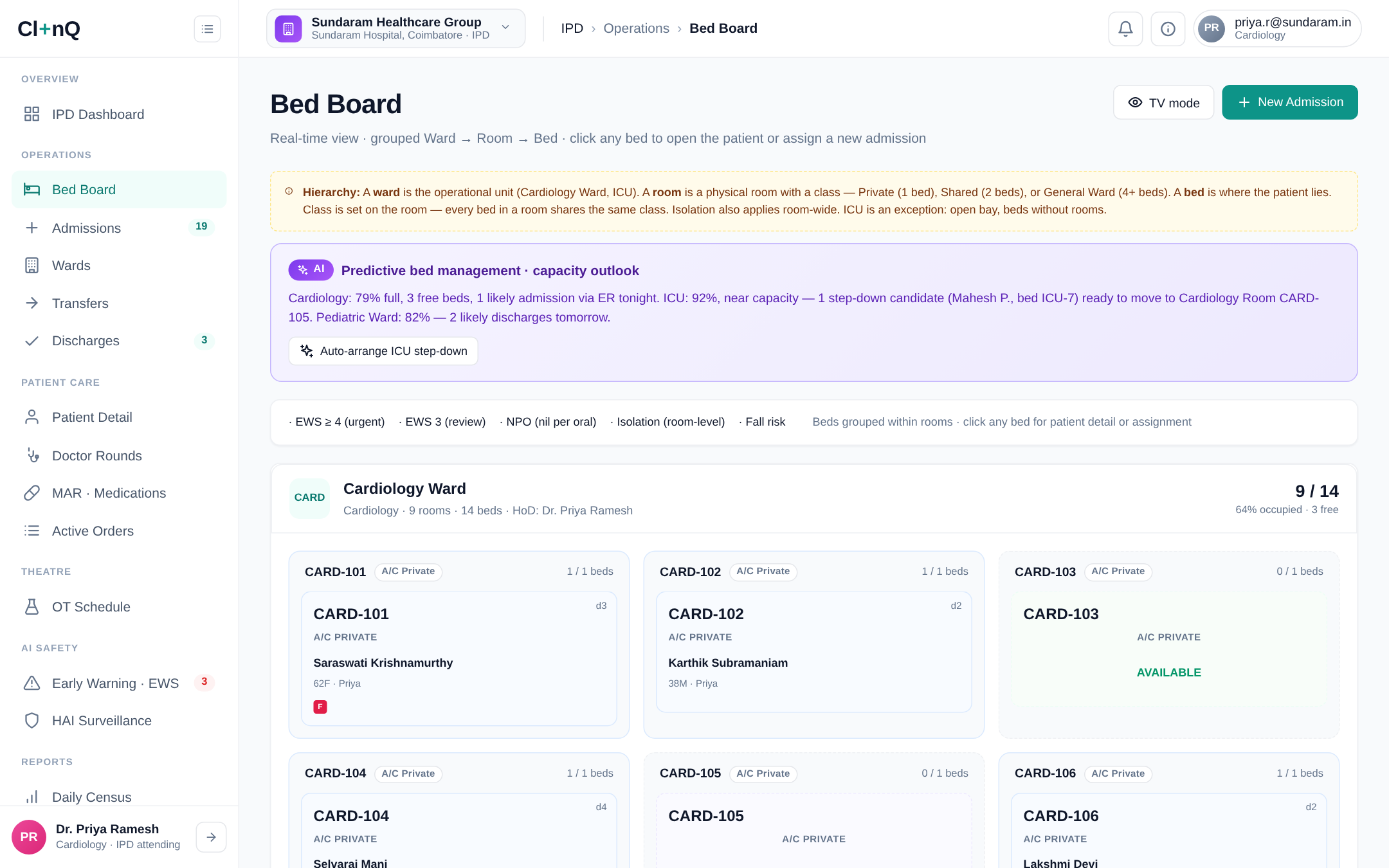The height and width of the screenshot is (868, 1389).
Task: Open bed CARD-101 Saraswati Krishnamurthy
Action: (458, 658)
